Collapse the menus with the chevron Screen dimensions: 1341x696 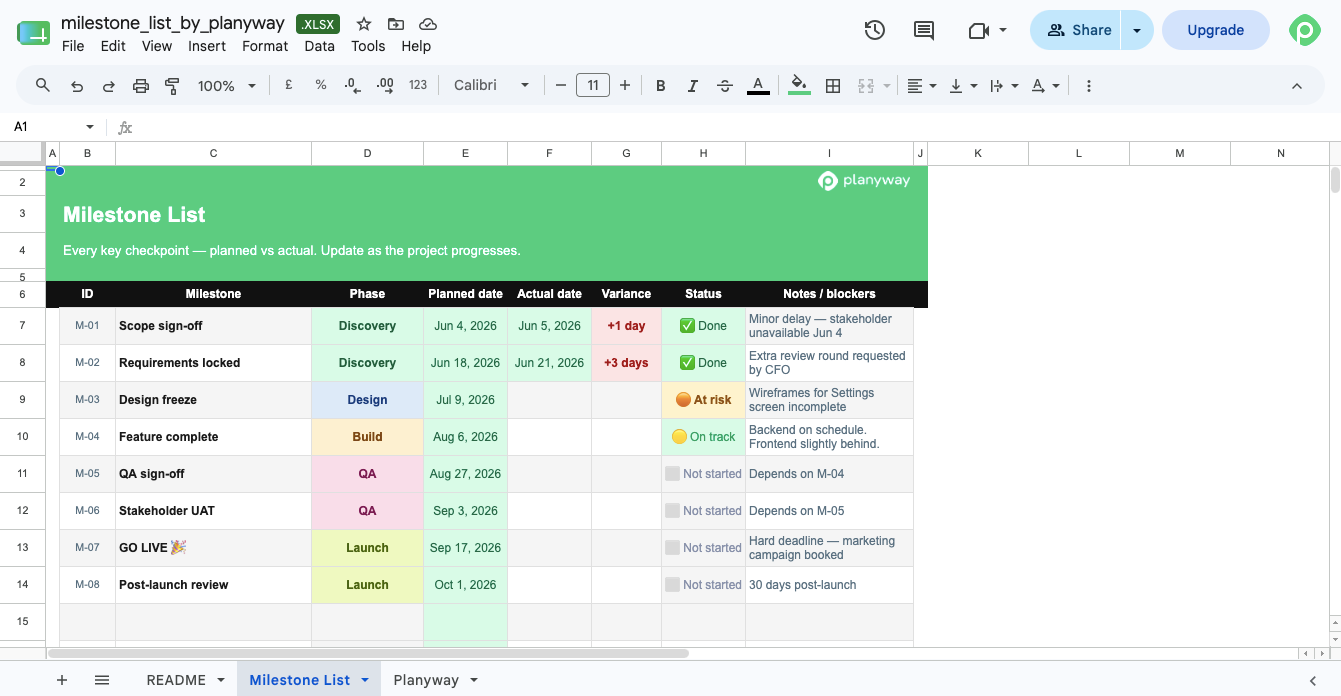click(1297, 86)
